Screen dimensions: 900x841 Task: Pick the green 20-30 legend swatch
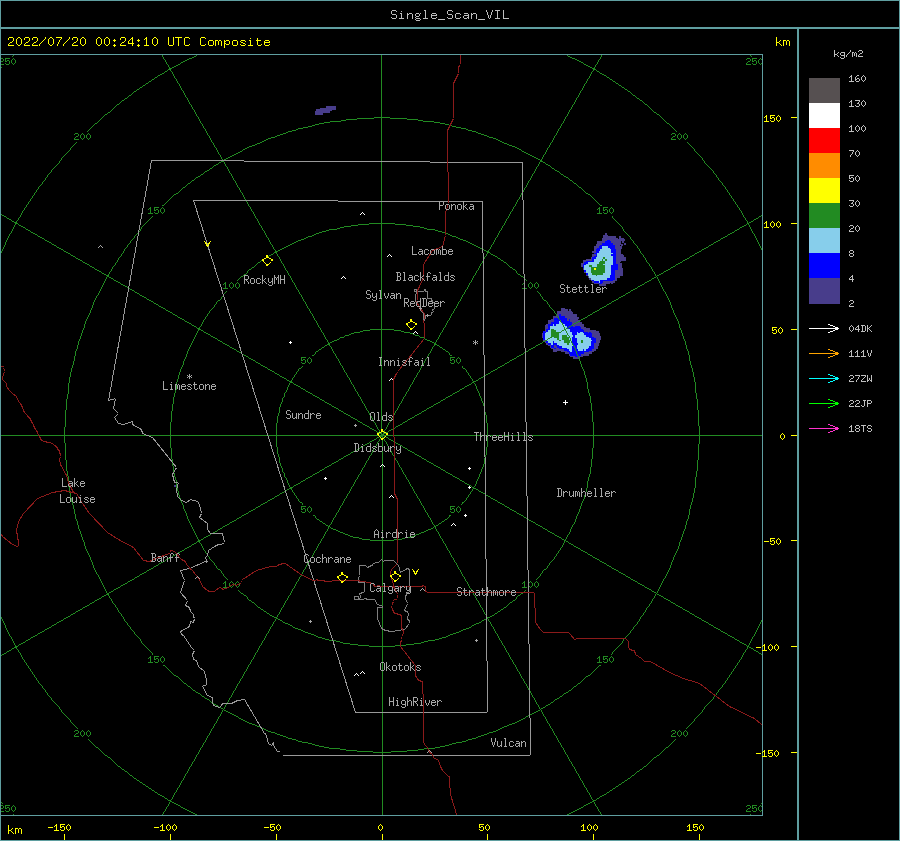pyautogui.click(x=824, y=216)
